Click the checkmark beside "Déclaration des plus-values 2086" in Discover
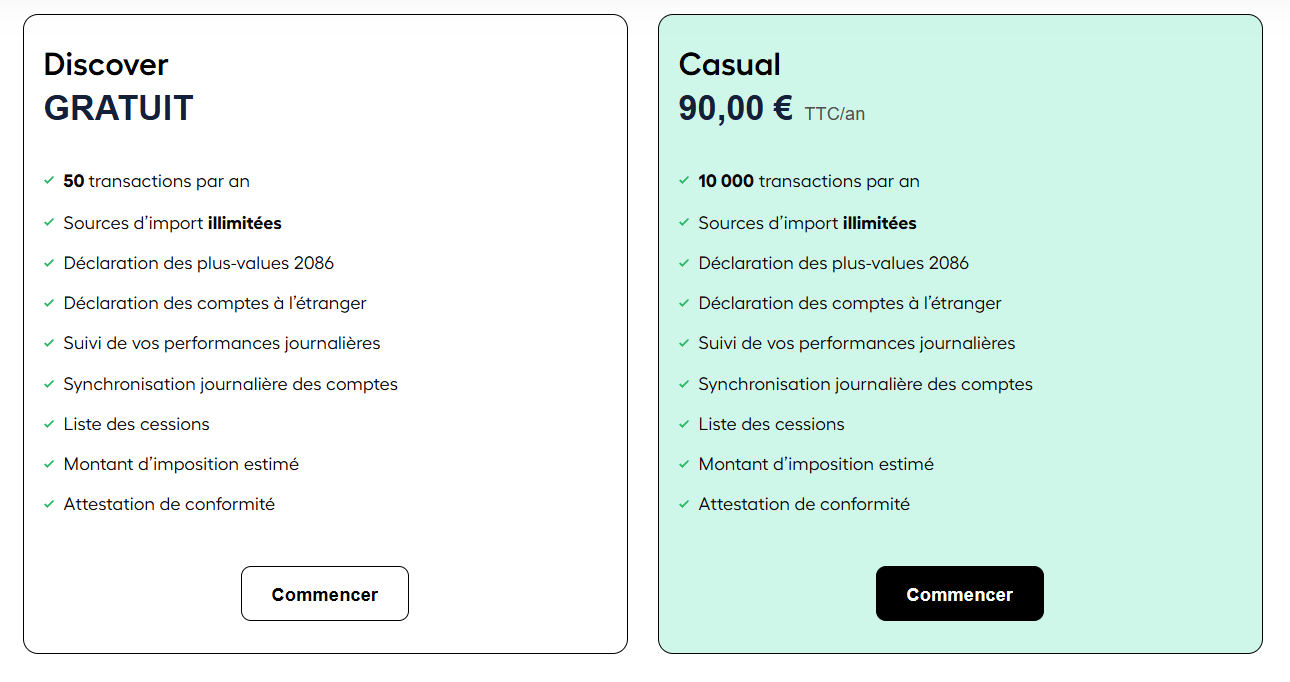Image resolution: width=1290 pixels, height=682 pixels. tap(47, 263)
